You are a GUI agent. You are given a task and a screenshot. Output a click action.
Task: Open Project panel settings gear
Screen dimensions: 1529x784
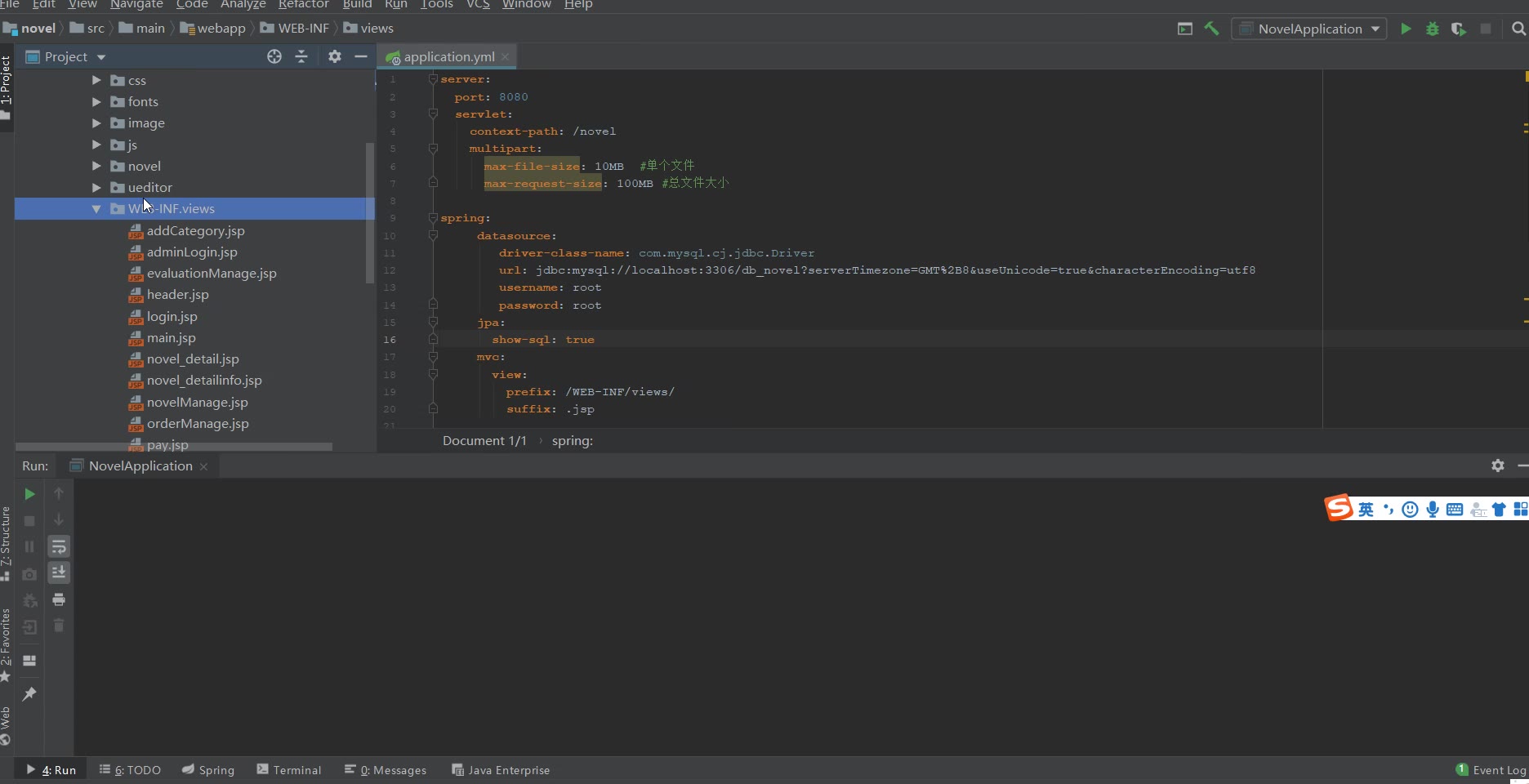pyautogui.click(x=335, y=56)
